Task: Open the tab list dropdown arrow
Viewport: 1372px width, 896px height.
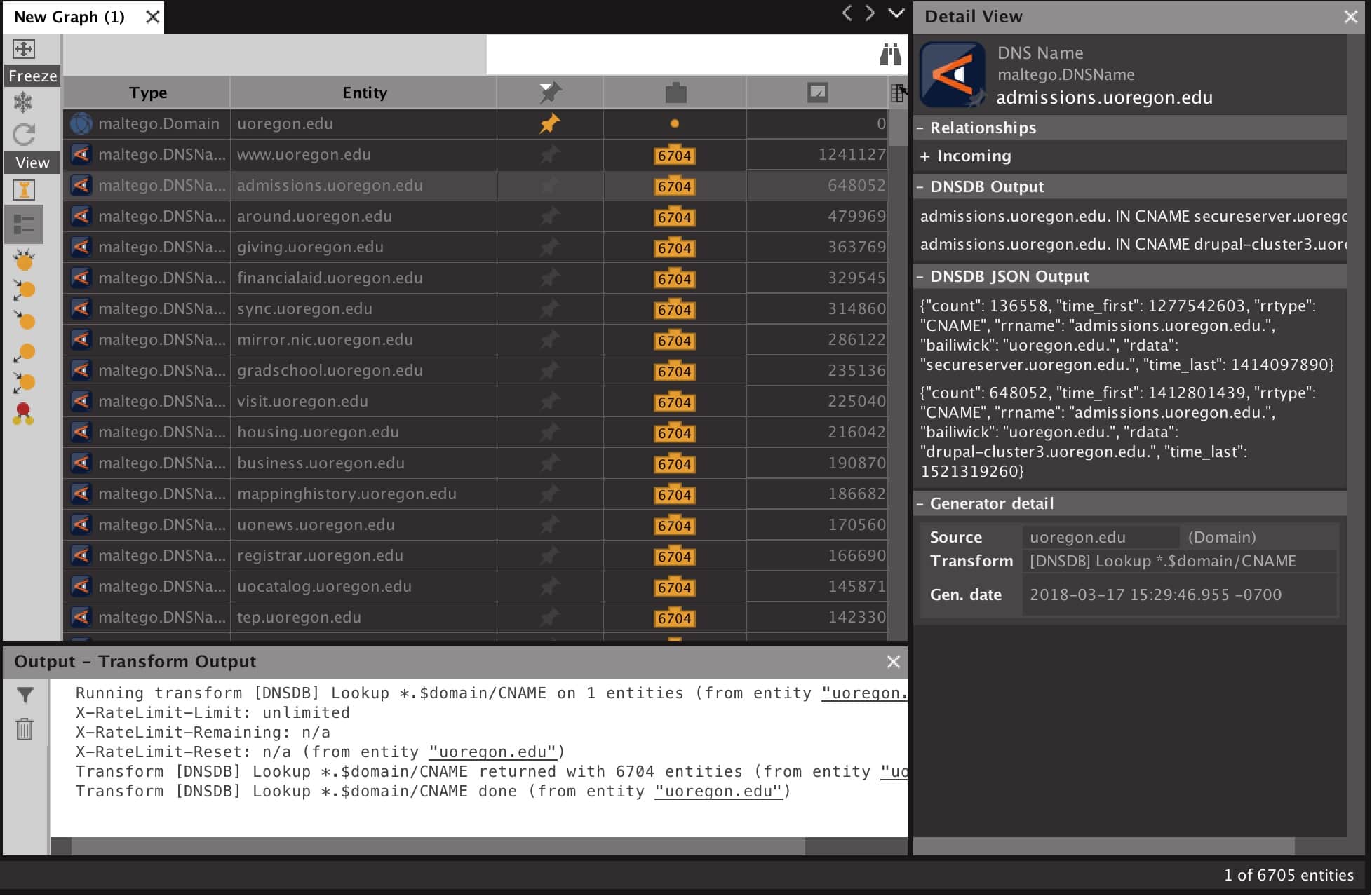Action: (896, 13)
